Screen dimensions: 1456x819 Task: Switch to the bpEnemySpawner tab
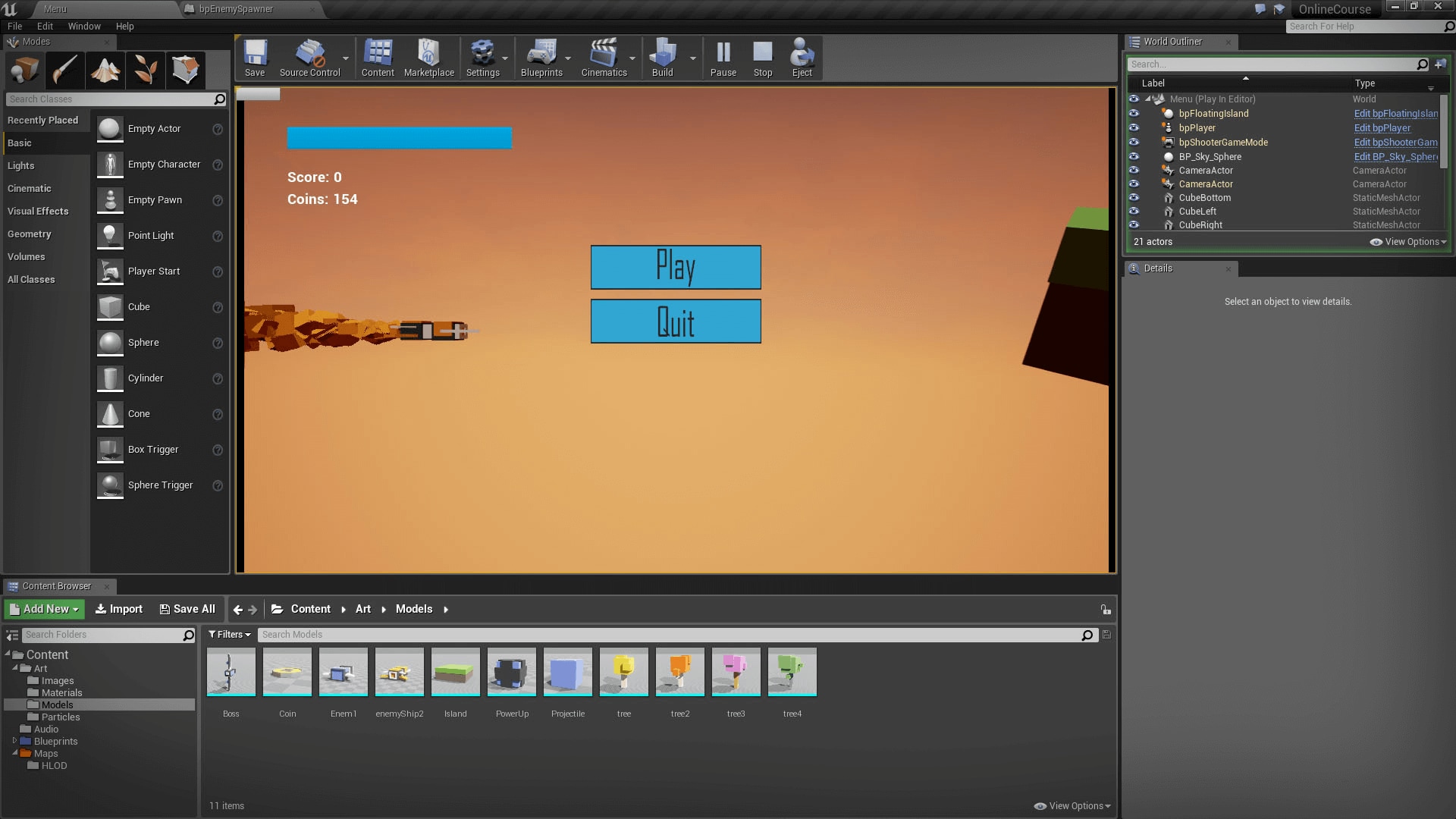(236, 9)
